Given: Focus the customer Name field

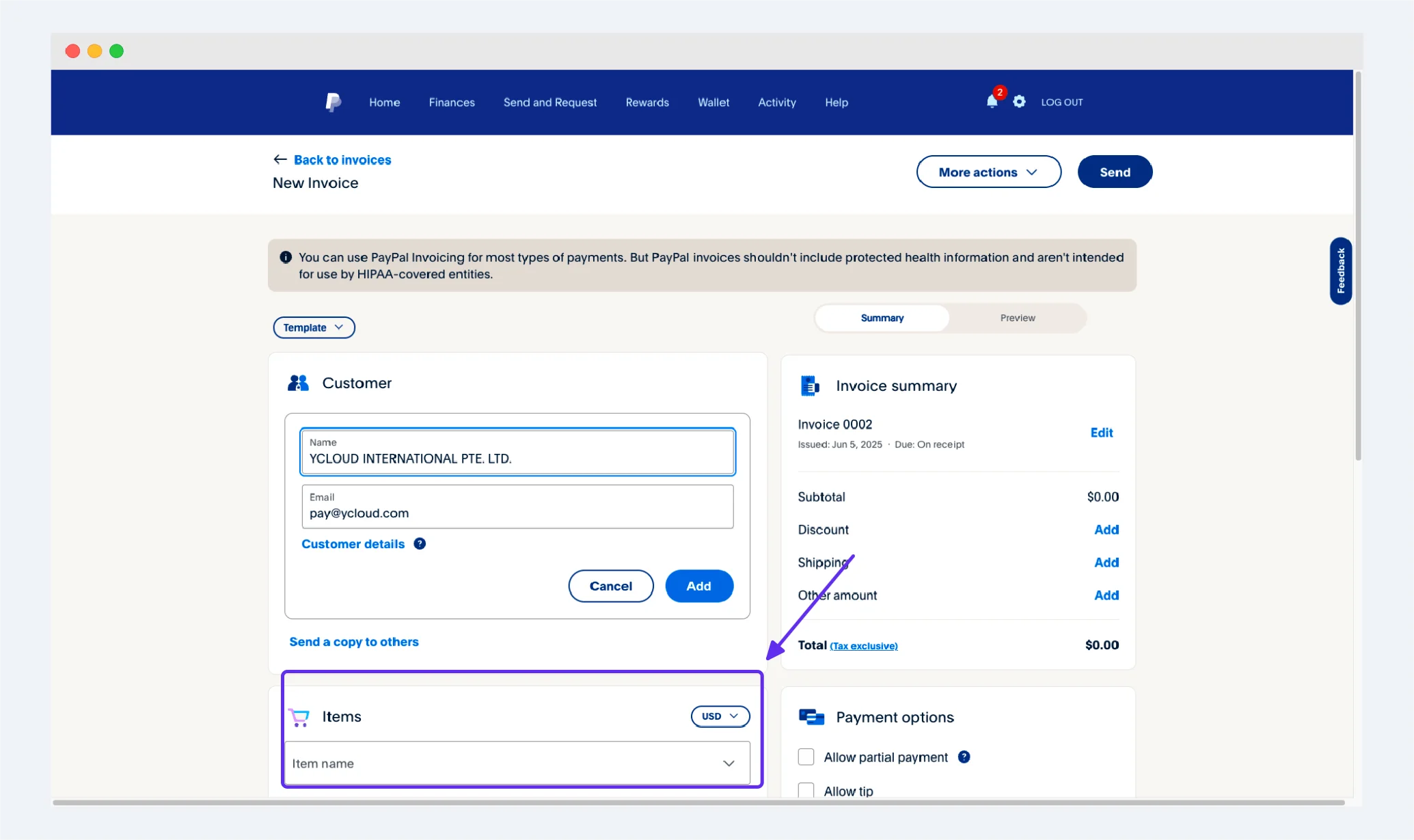Looking at the screenshot, I should pos(517,452).
